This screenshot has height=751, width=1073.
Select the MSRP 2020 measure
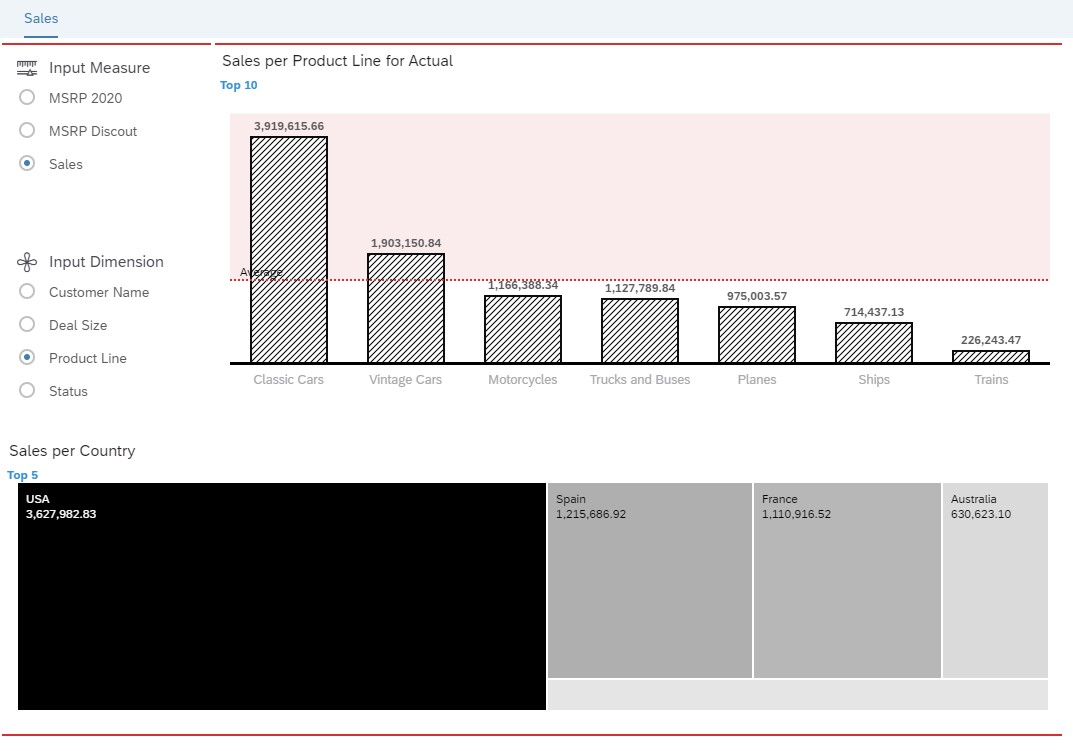click(27, 97)
